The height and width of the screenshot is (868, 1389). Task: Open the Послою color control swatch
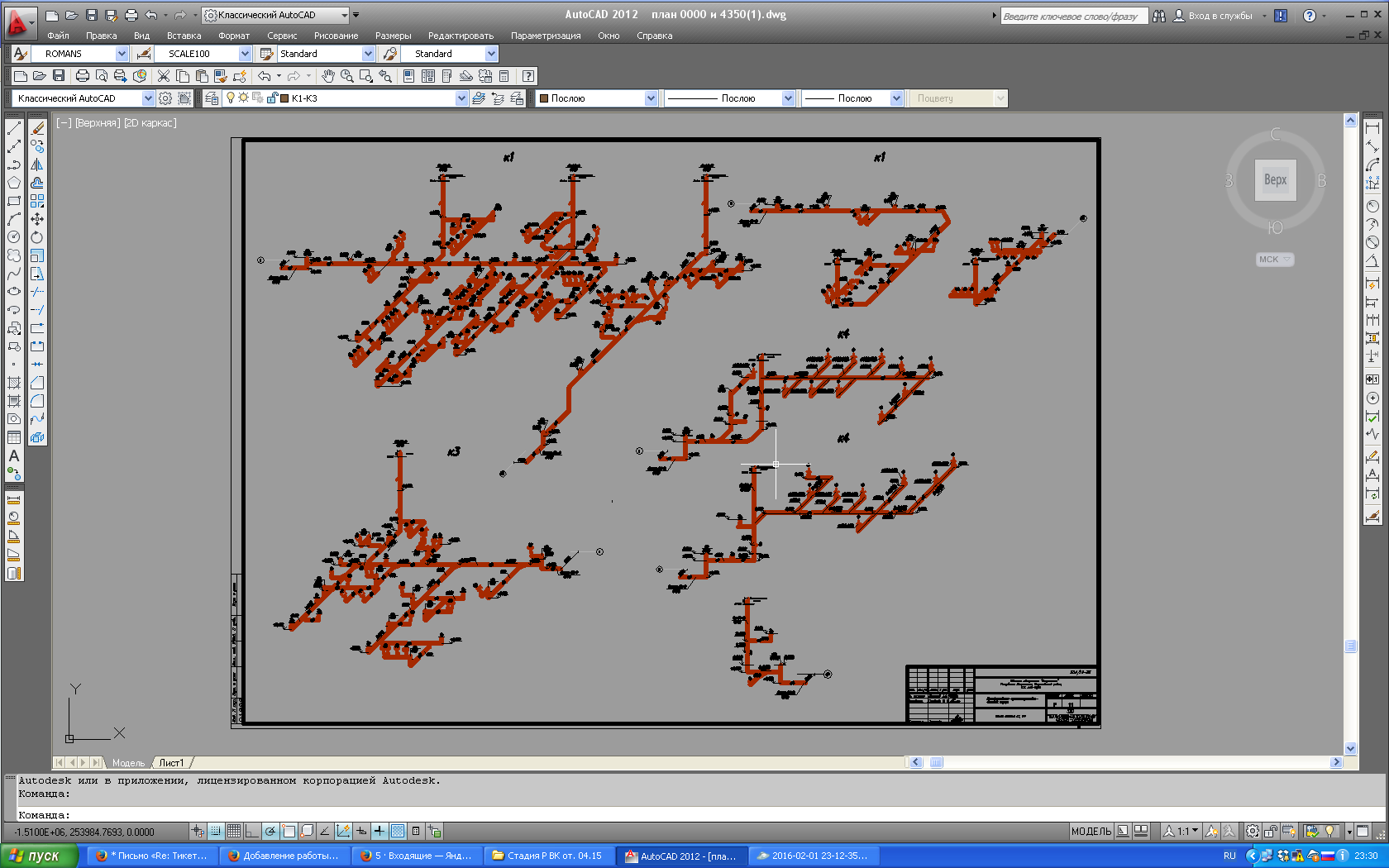pyautogui.click(x=596, y=98)
